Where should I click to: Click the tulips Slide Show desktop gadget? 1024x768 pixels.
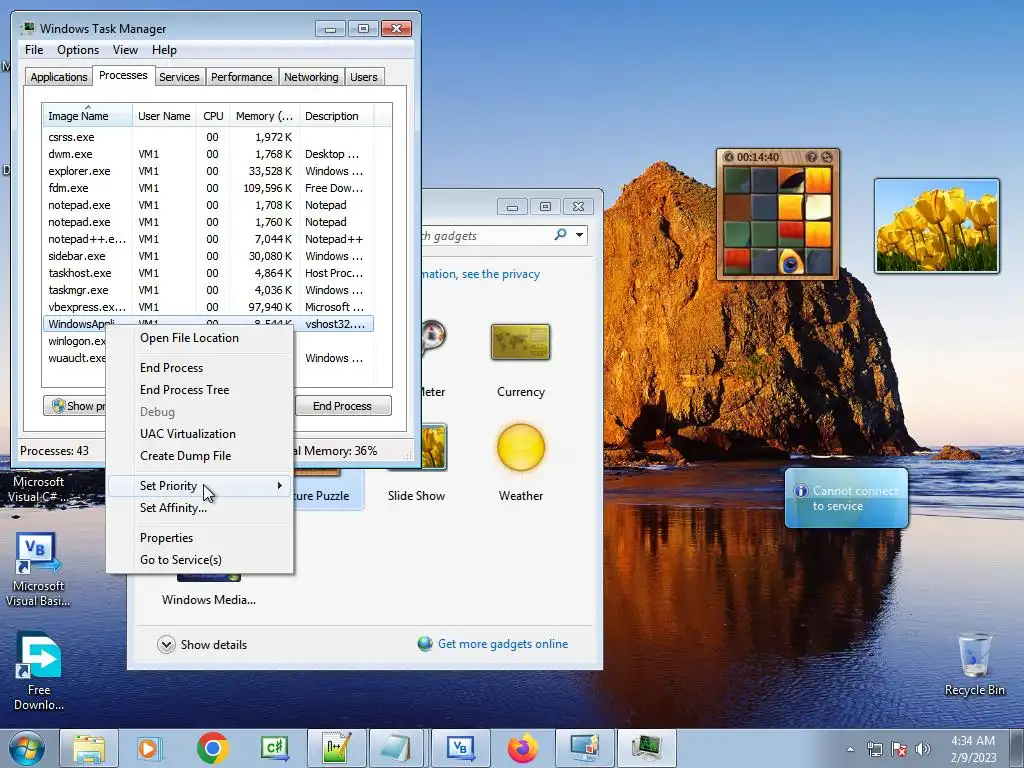coord(936,226)
